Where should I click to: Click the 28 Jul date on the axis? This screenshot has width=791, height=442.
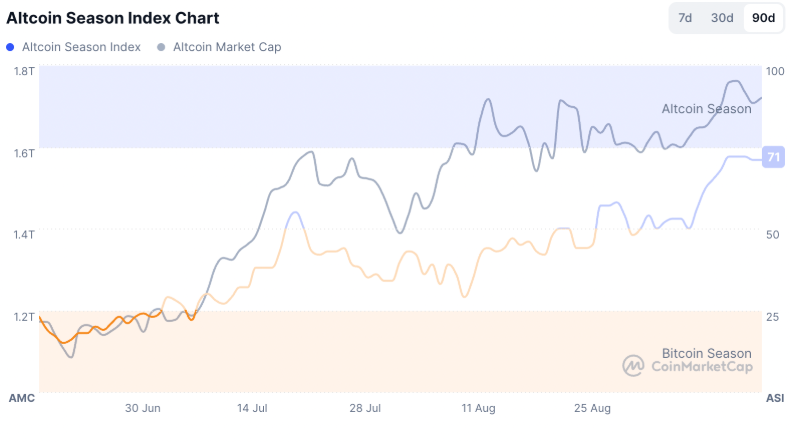[x=366, y=408]
